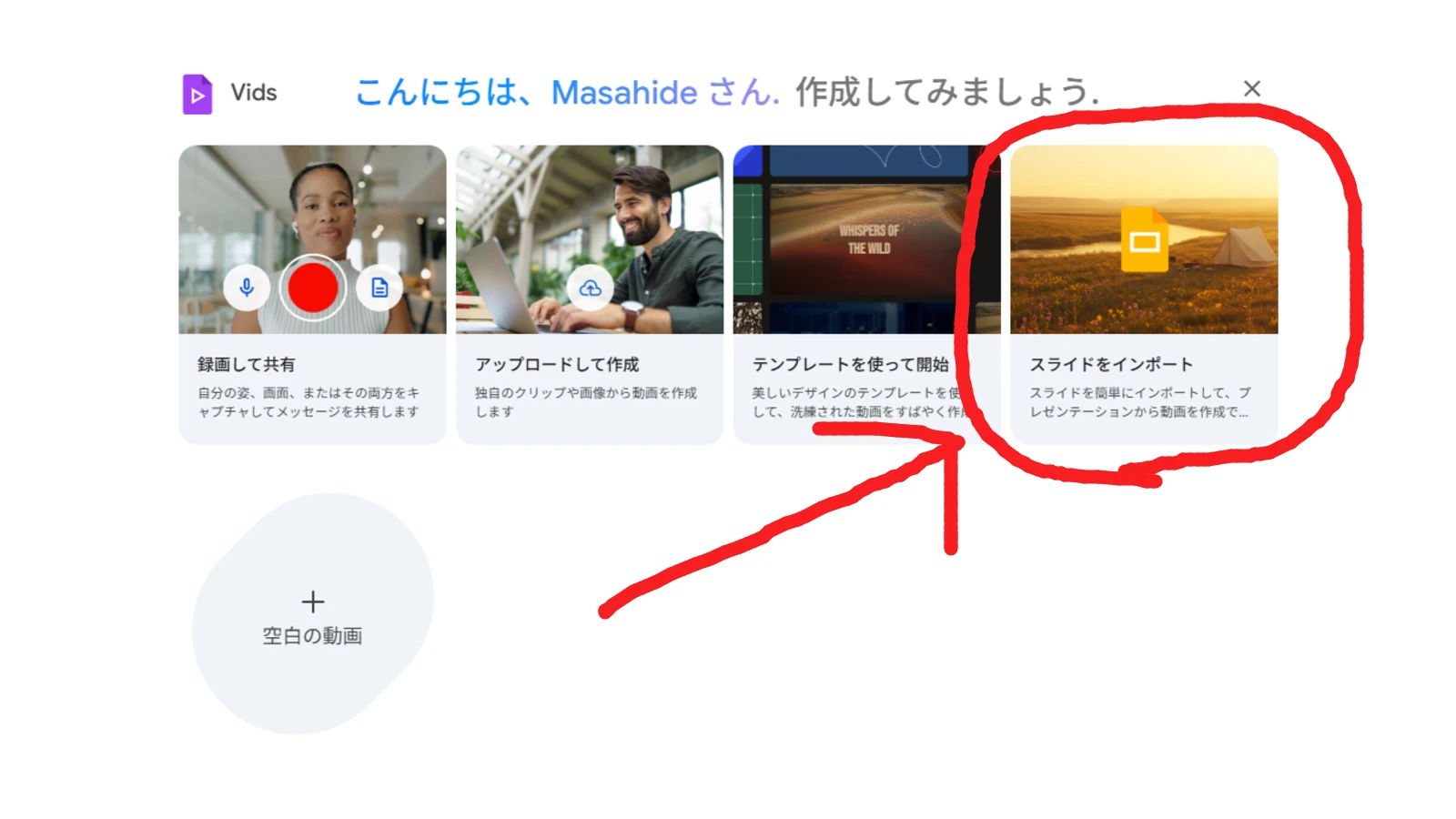This screenshot has height=819, width=1456.
Task: Click the 独自のクリップや画像 description text
Action: click(586, 402)
